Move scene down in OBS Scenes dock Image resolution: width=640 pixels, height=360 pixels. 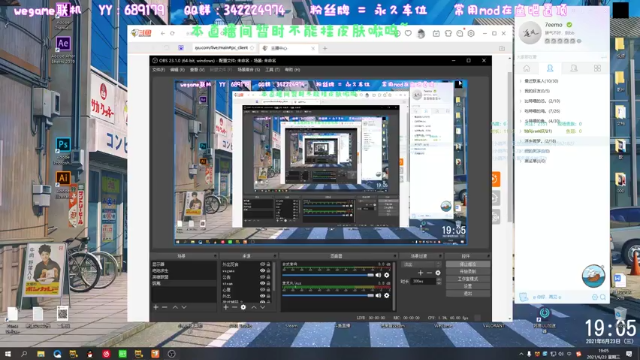184,307
